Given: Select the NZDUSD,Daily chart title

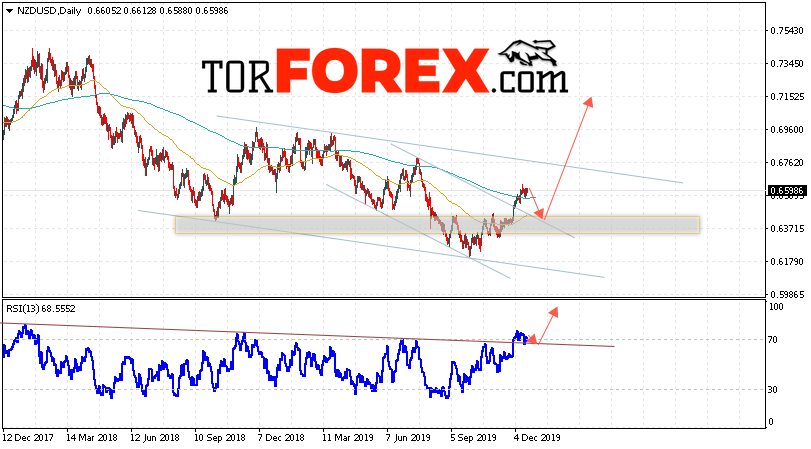Looking at the screenshot, I should (49, 11).
